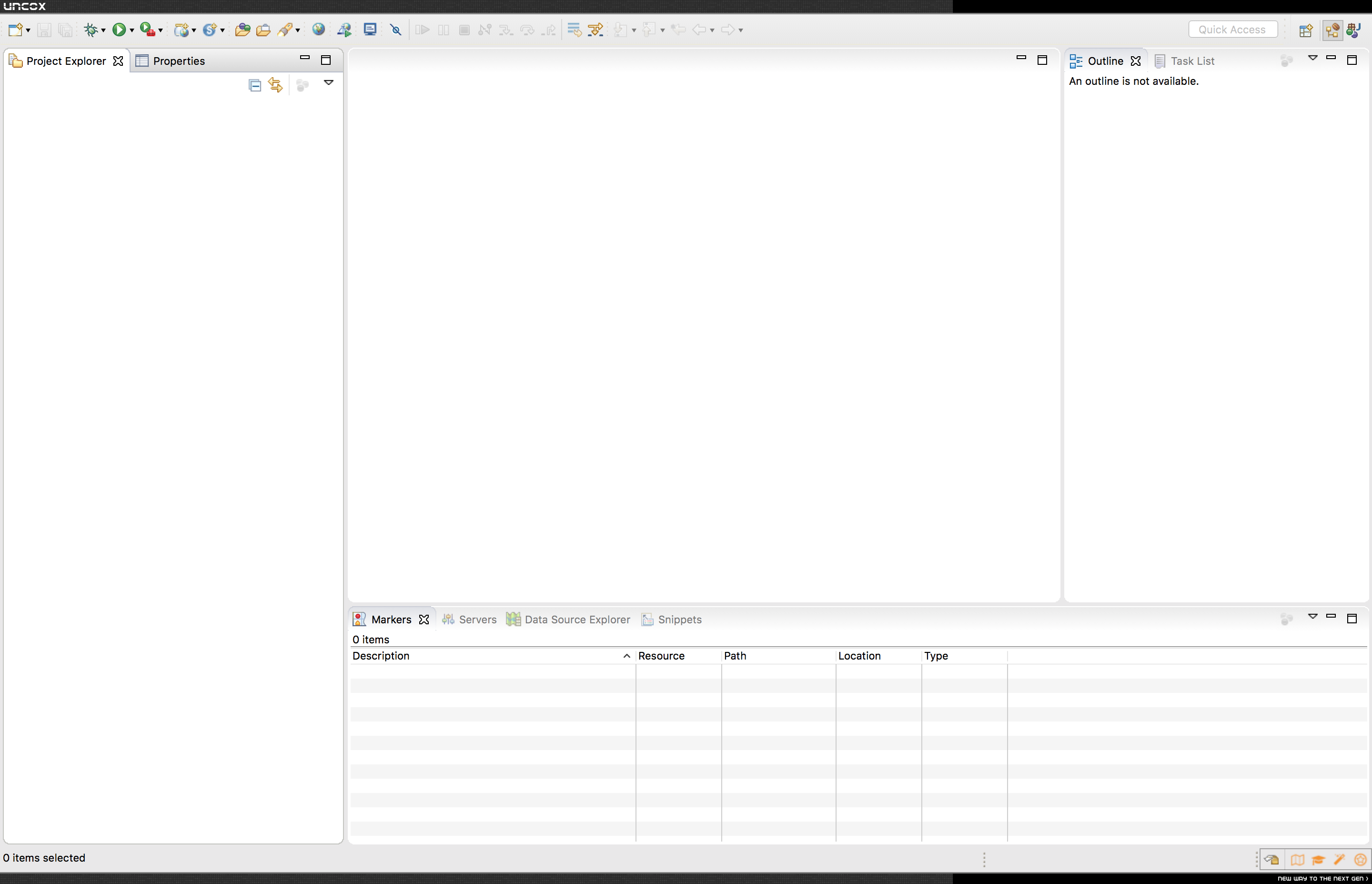This screenshot has height=884, width=1372.
Task: Expand the New Web Project dropdown arrow
Action: 194,30
